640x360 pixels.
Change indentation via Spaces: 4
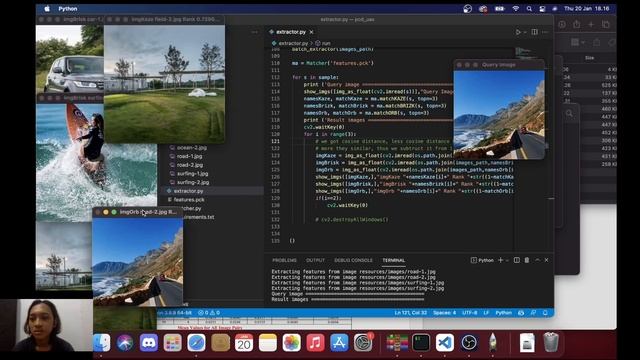(x=444, y=313)
